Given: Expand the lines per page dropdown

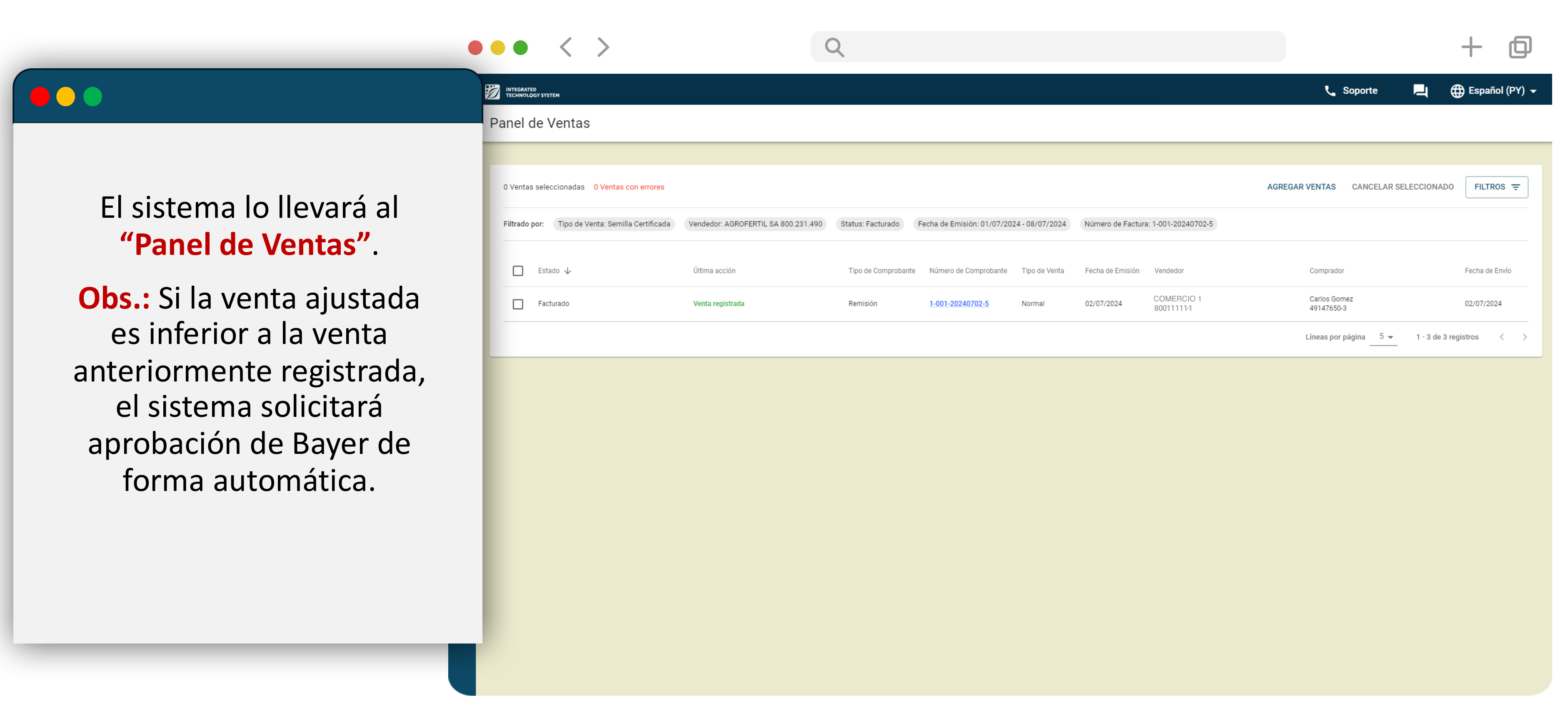Looking at the screenshot, I should (x=1385, y=337).
